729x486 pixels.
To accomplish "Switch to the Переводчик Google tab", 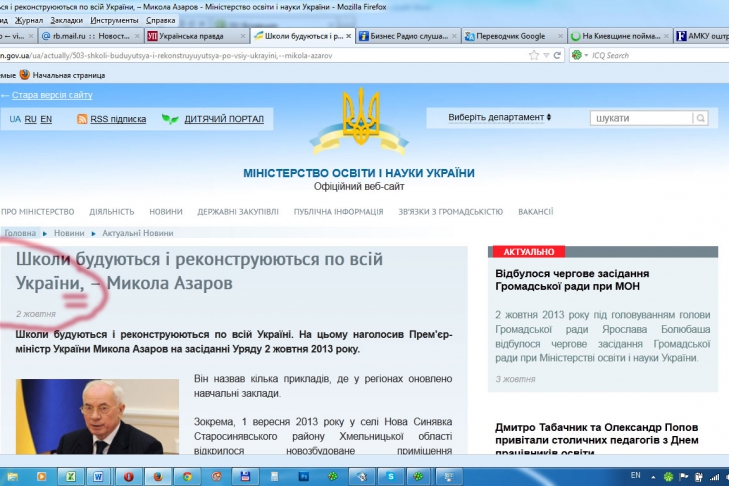I will click(x=510, y=36).
